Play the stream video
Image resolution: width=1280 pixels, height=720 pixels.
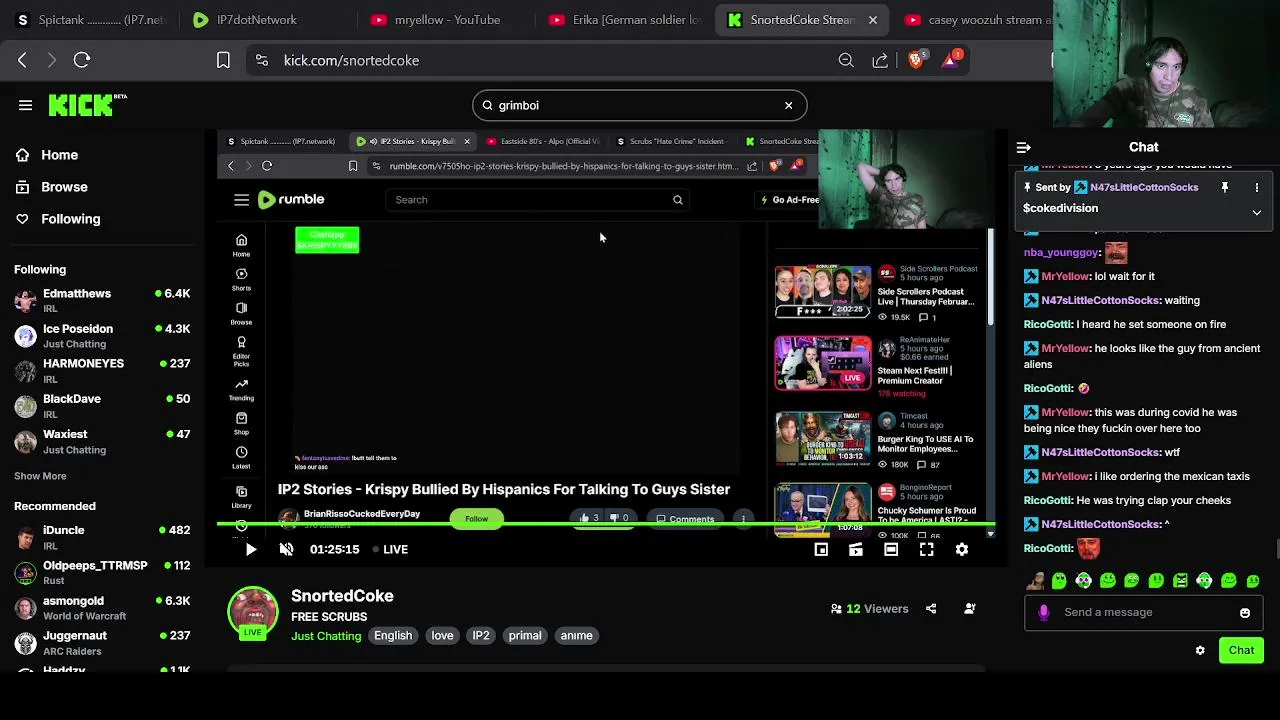tap(250, 549)
